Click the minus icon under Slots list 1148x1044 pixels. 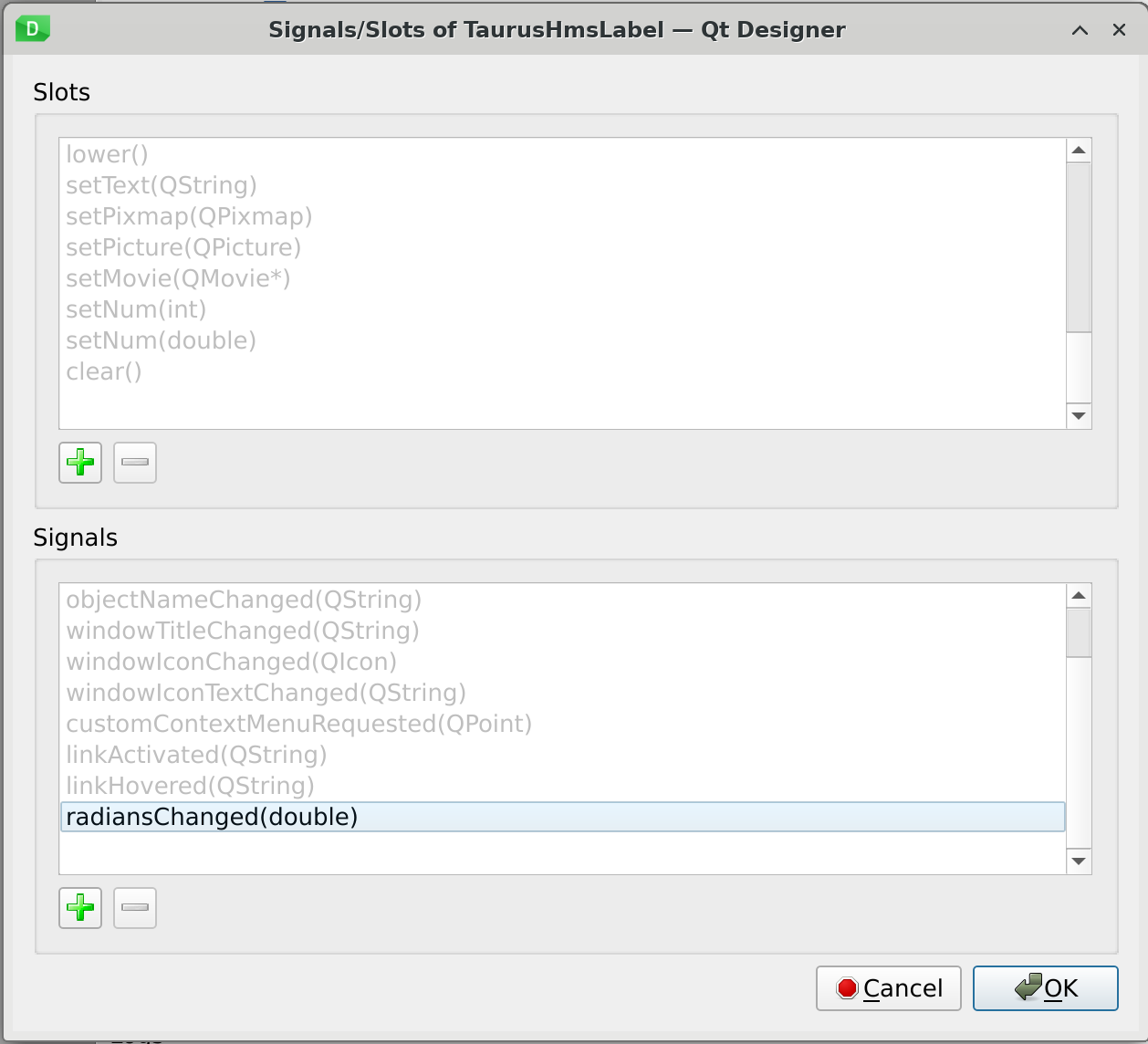135,463
